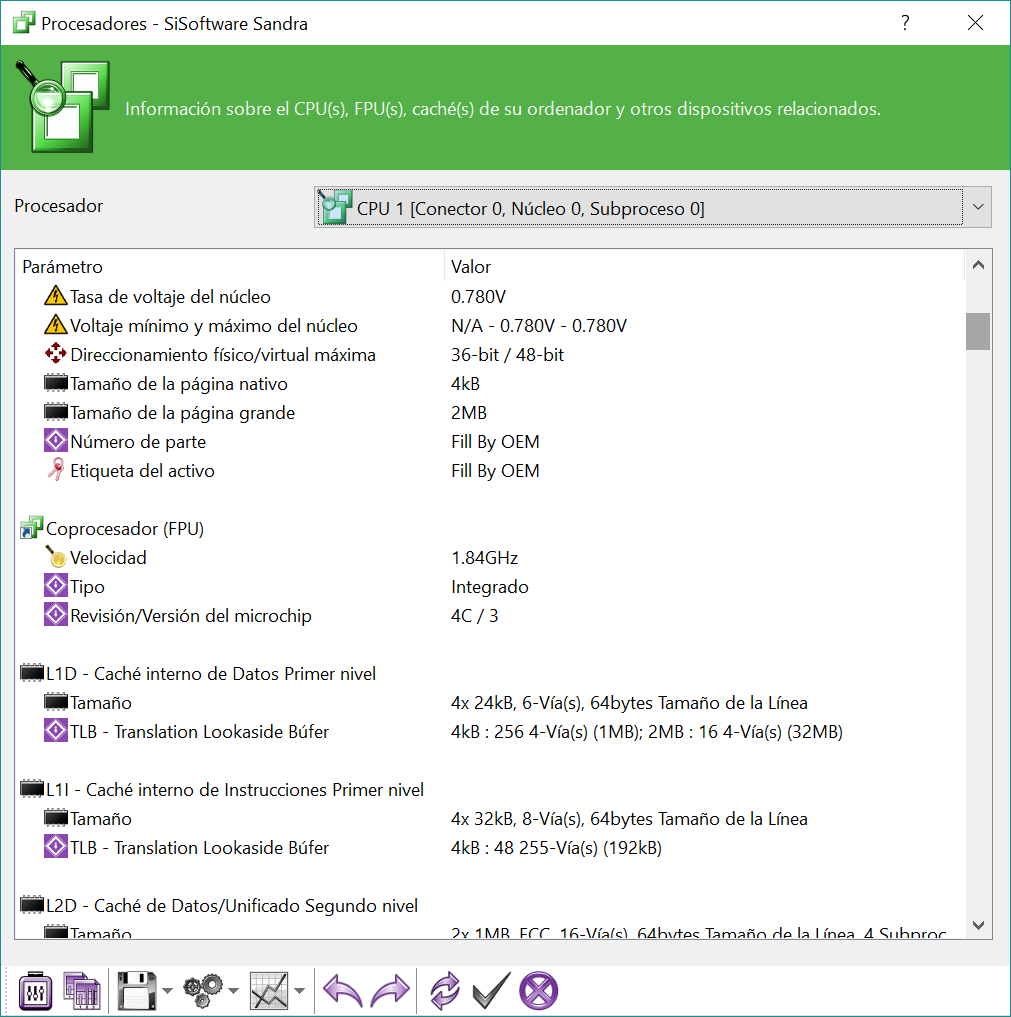This screenshot has width=1011, height=1017.
Task: Select the Tipo Integrado row
Action: [490, 586]
